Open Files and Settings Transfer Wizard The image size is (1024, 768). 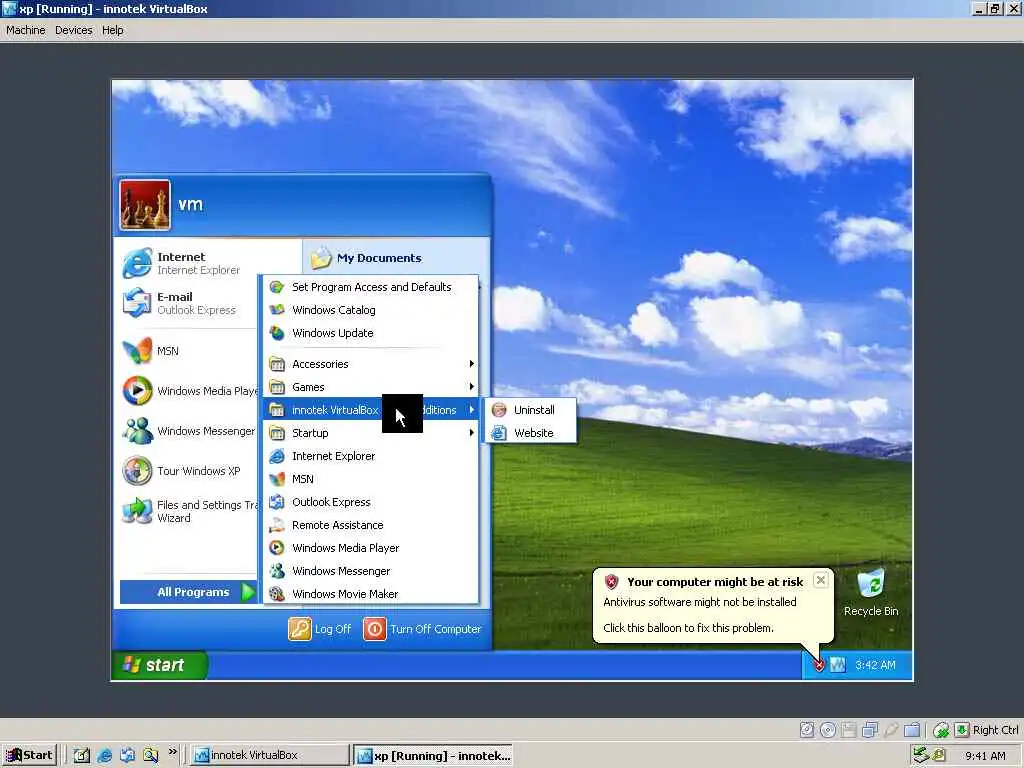(x=189, y=511)
